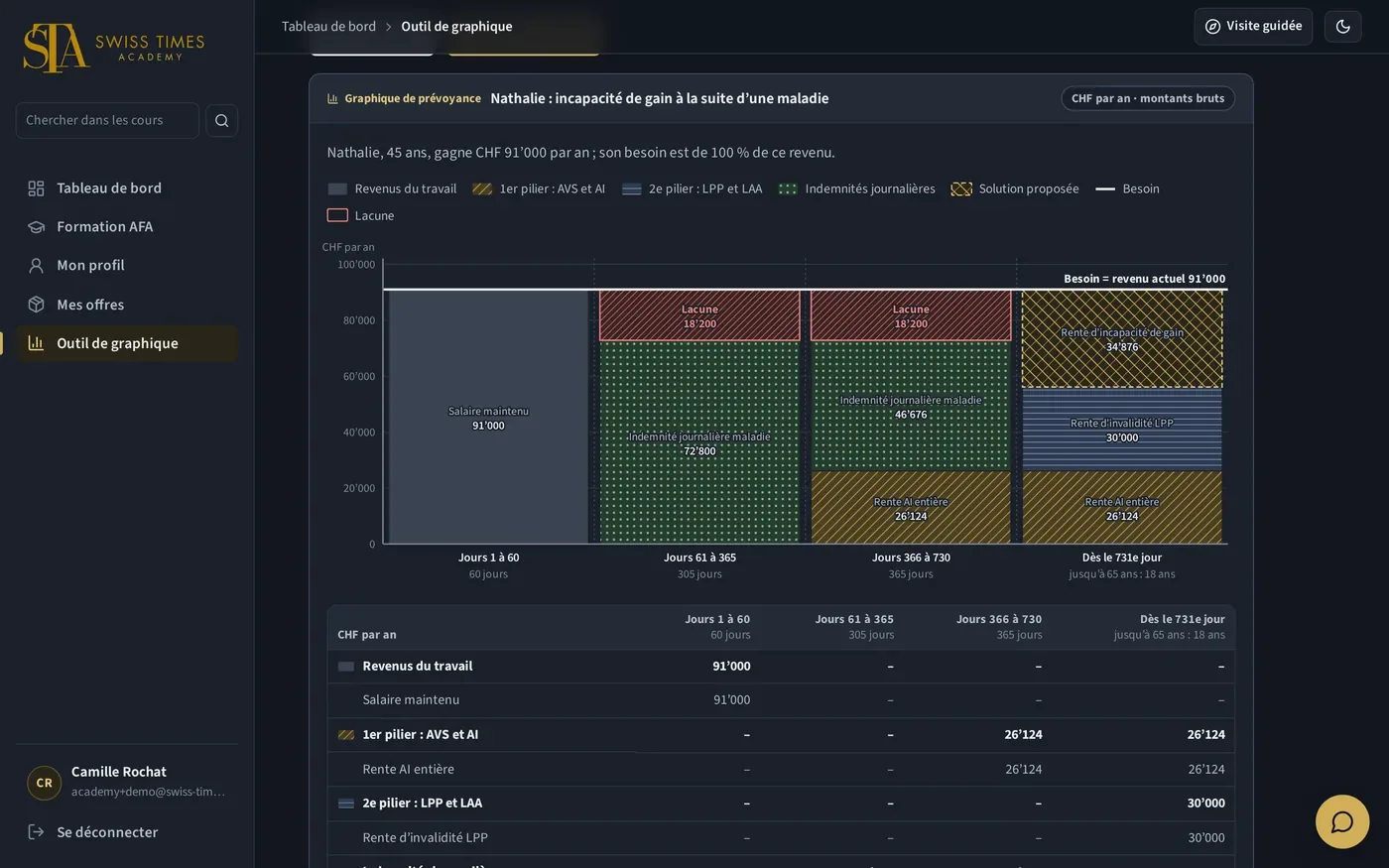Toggle 1er pilier : AVS et AI legend
Image resolution: width=1389 pixels, height=868 pixels.
click(539, 188)
